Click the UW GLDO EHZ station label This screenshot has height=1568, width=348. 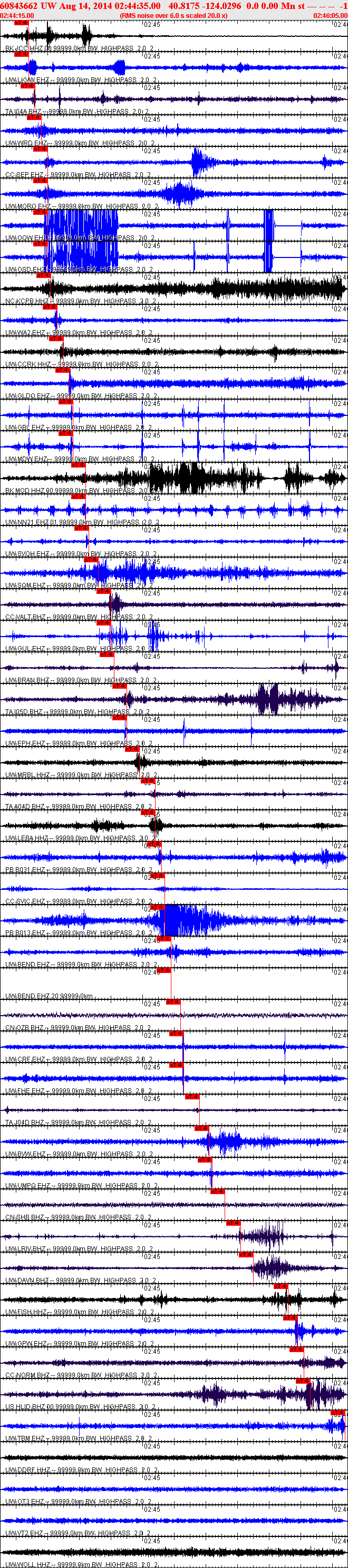(x=81, y=396)
